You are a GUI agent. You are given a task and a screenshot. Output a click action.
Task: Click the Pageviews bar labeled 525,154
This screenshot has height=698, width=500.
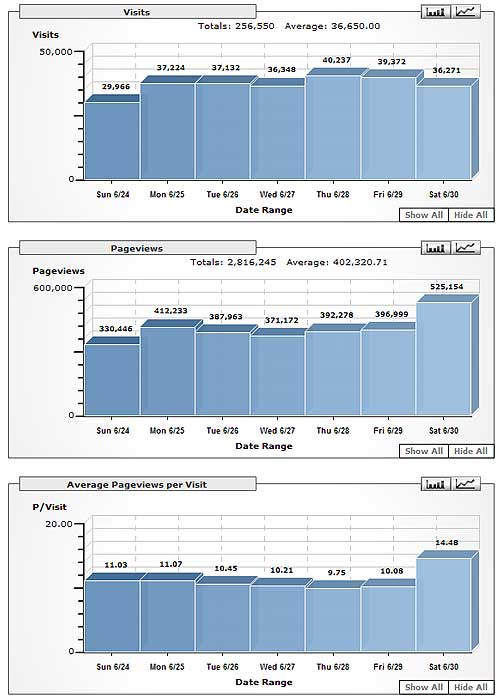pyautogui.click(x=443, y=359)
